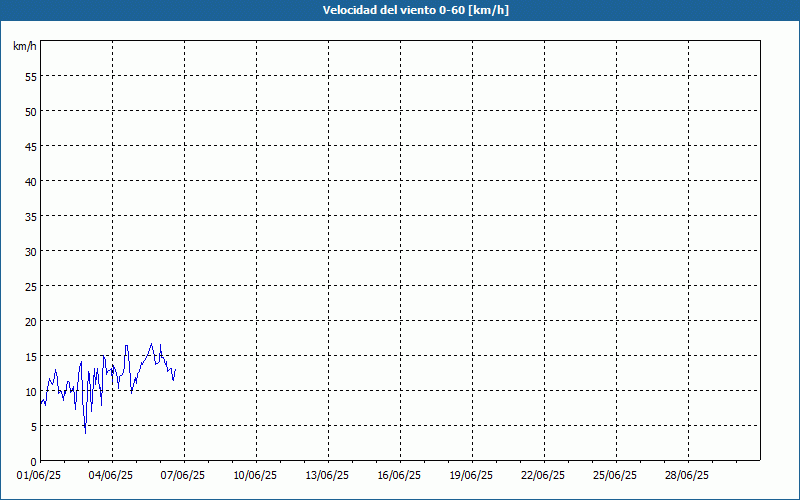Click the y-axis value 40
Image resolution: width=800 pixels, height=500 pixels.
pos(31,182)
